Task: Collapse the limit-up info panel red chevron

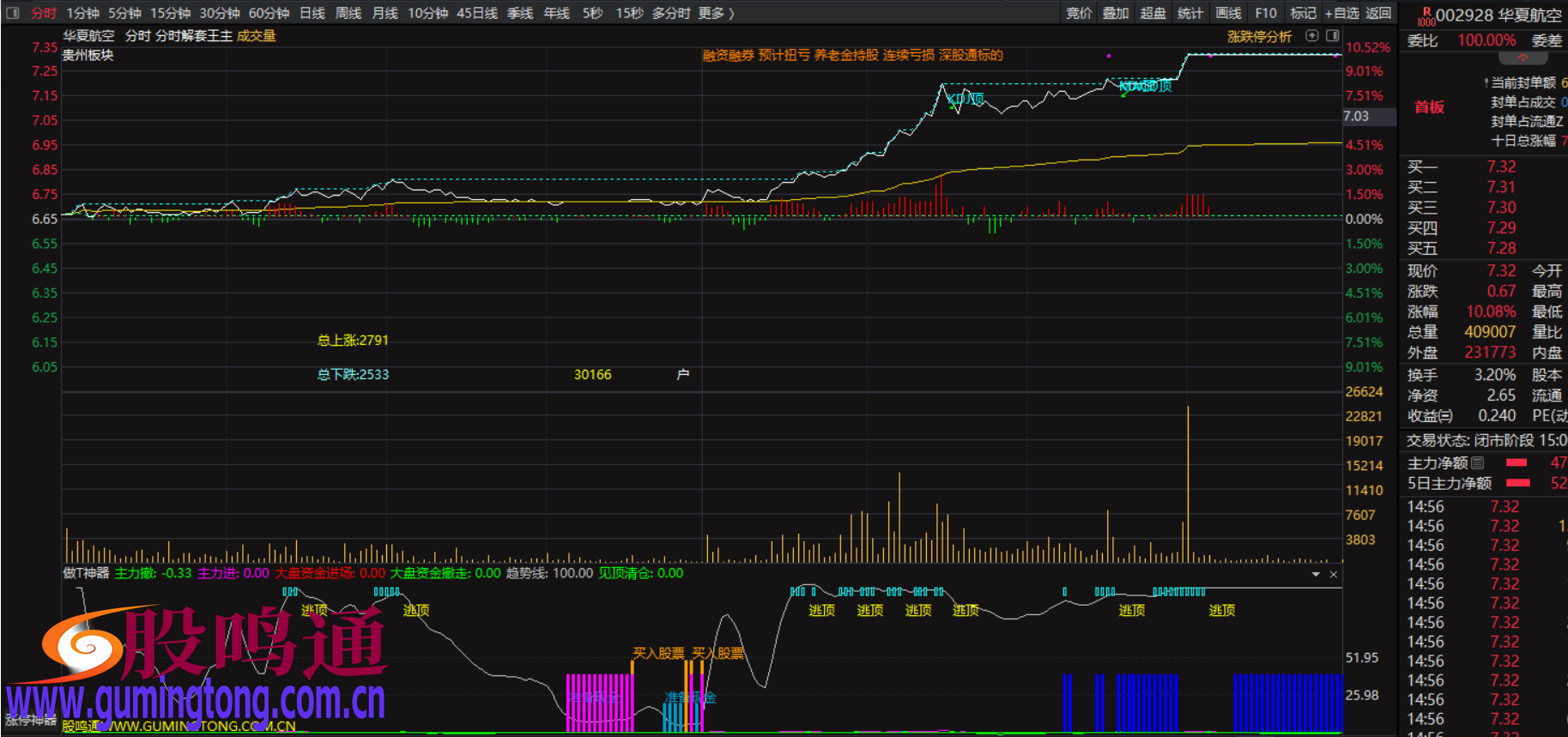Action: [x=1523, y=58]
